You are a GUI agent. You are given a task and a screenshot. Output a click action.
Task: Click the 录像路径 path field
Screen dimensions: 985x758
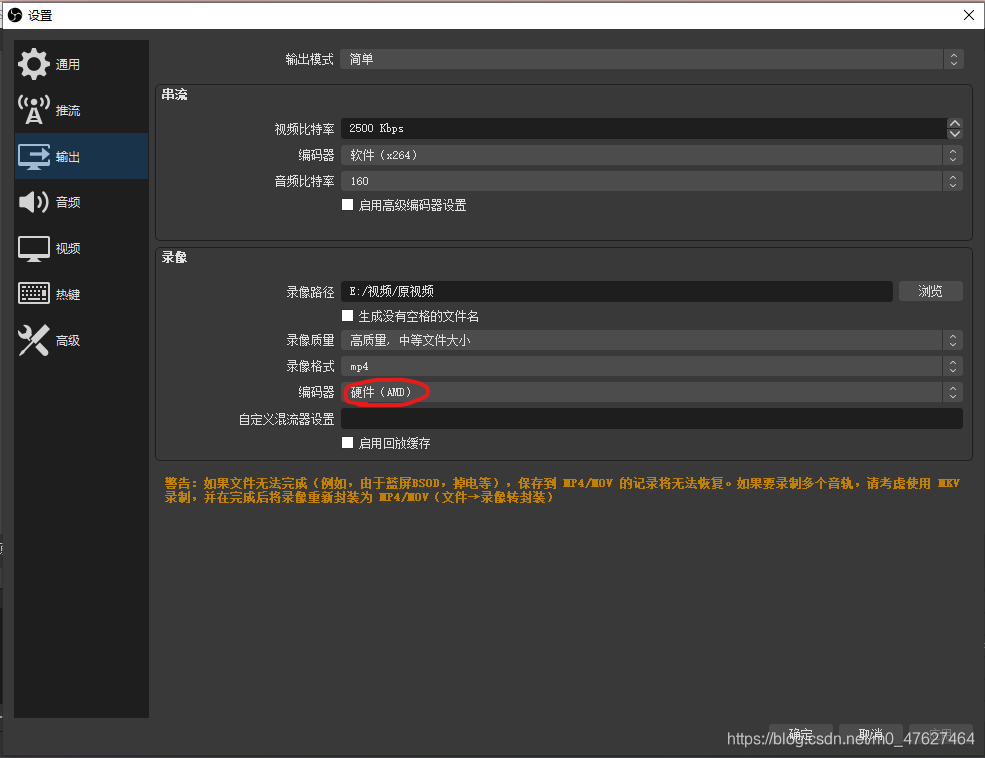click(617, 291)
